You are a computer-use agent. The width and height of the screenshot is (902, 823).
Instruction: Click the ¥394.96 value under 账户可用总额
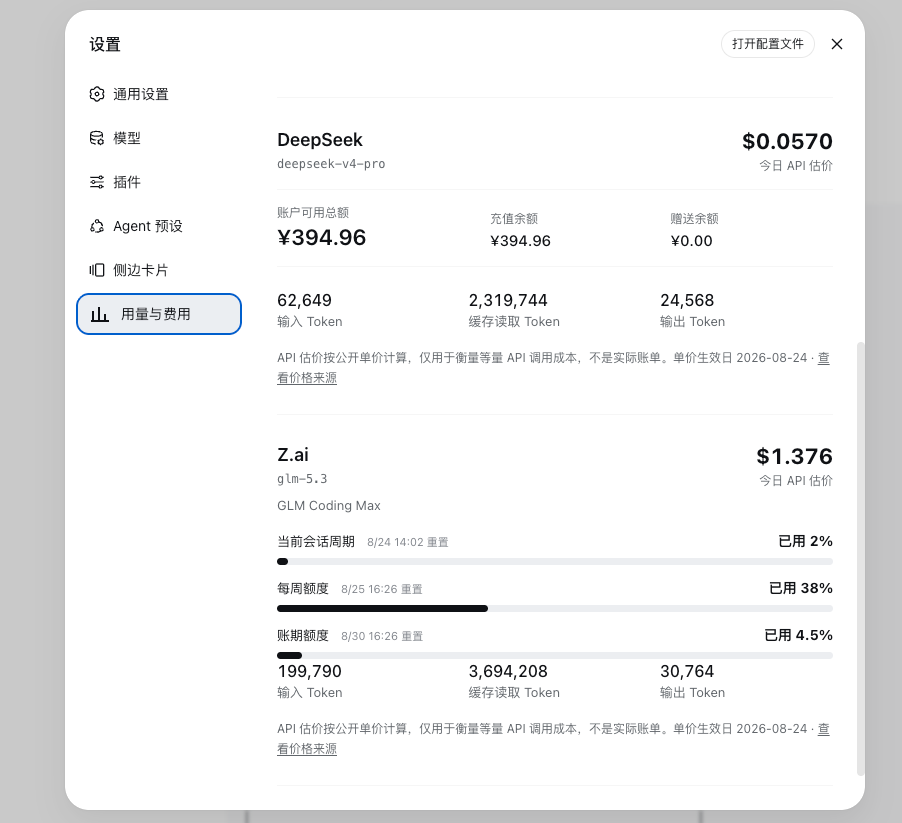pyautogui.click(x=322, y=238)
